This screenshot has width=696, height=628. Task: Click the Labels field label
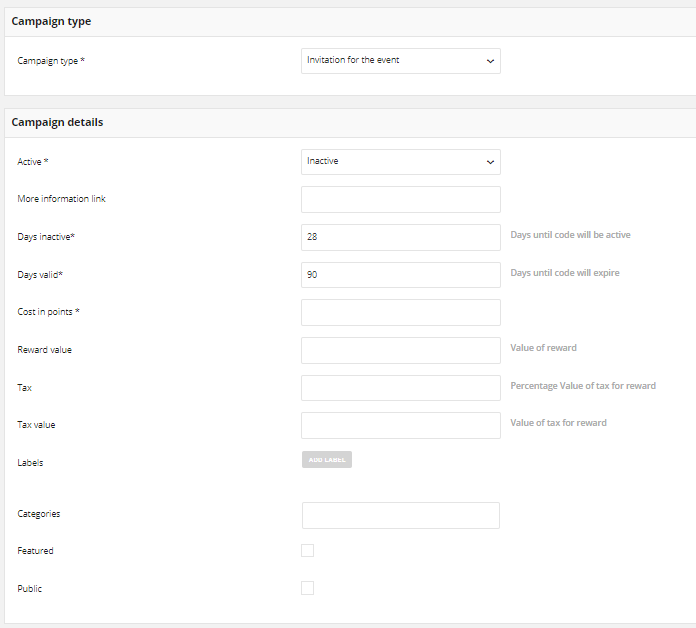30,462
